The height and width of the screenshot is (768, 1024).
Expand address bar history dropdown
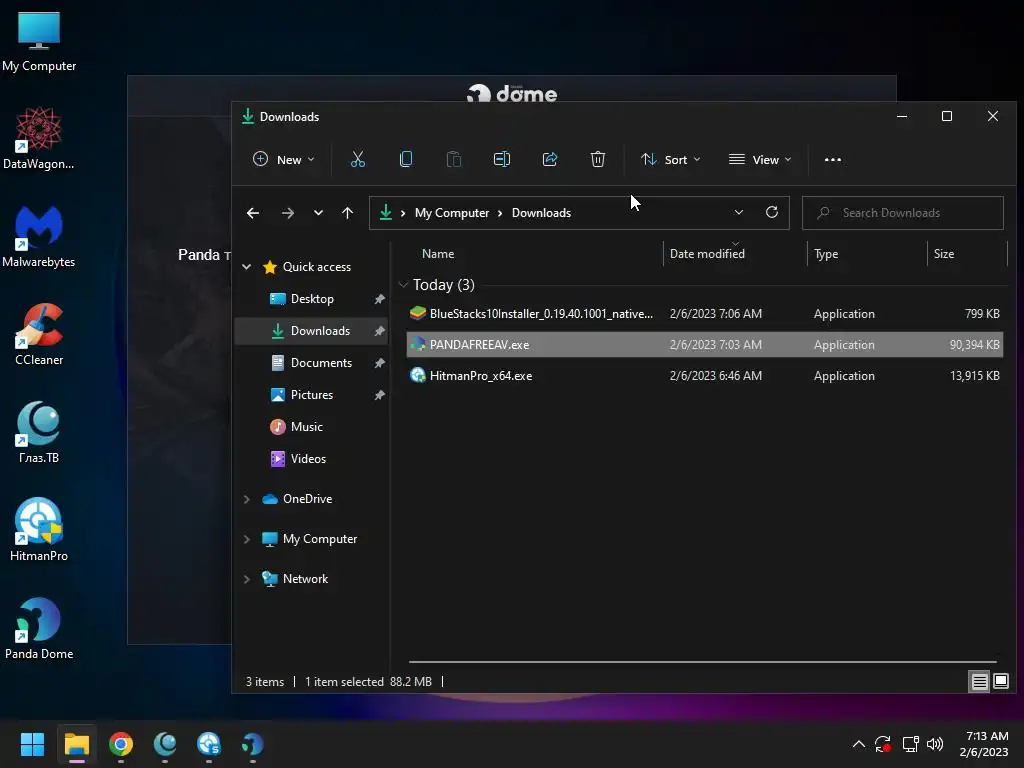(739, 212)
